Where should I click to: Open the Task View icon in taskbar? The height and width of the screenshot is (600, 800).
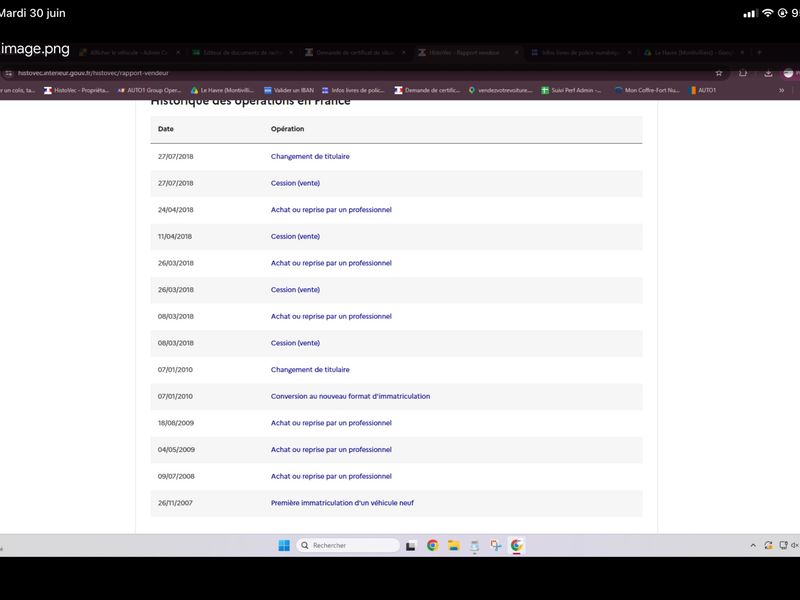[x=411, y=546]
